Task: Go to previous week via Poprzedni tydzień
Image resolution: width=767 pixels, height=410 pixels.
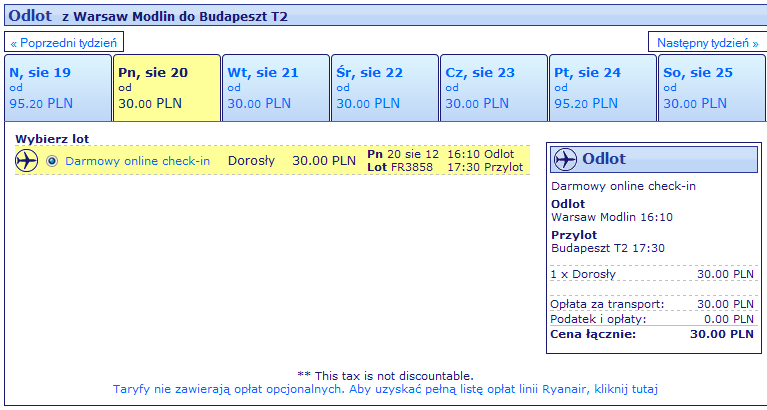Action: coord(65,43)
